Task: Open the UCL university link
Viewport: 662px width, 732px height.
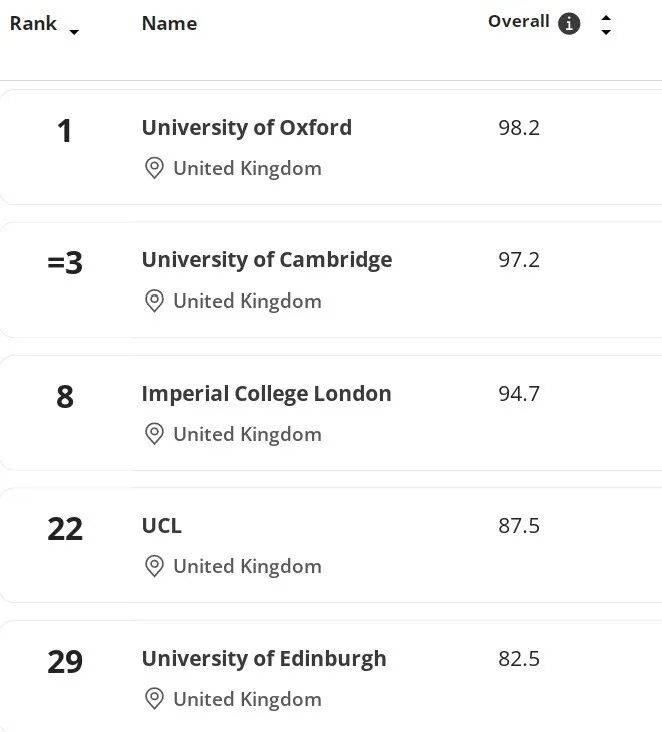Action: (x=161, y=525)
